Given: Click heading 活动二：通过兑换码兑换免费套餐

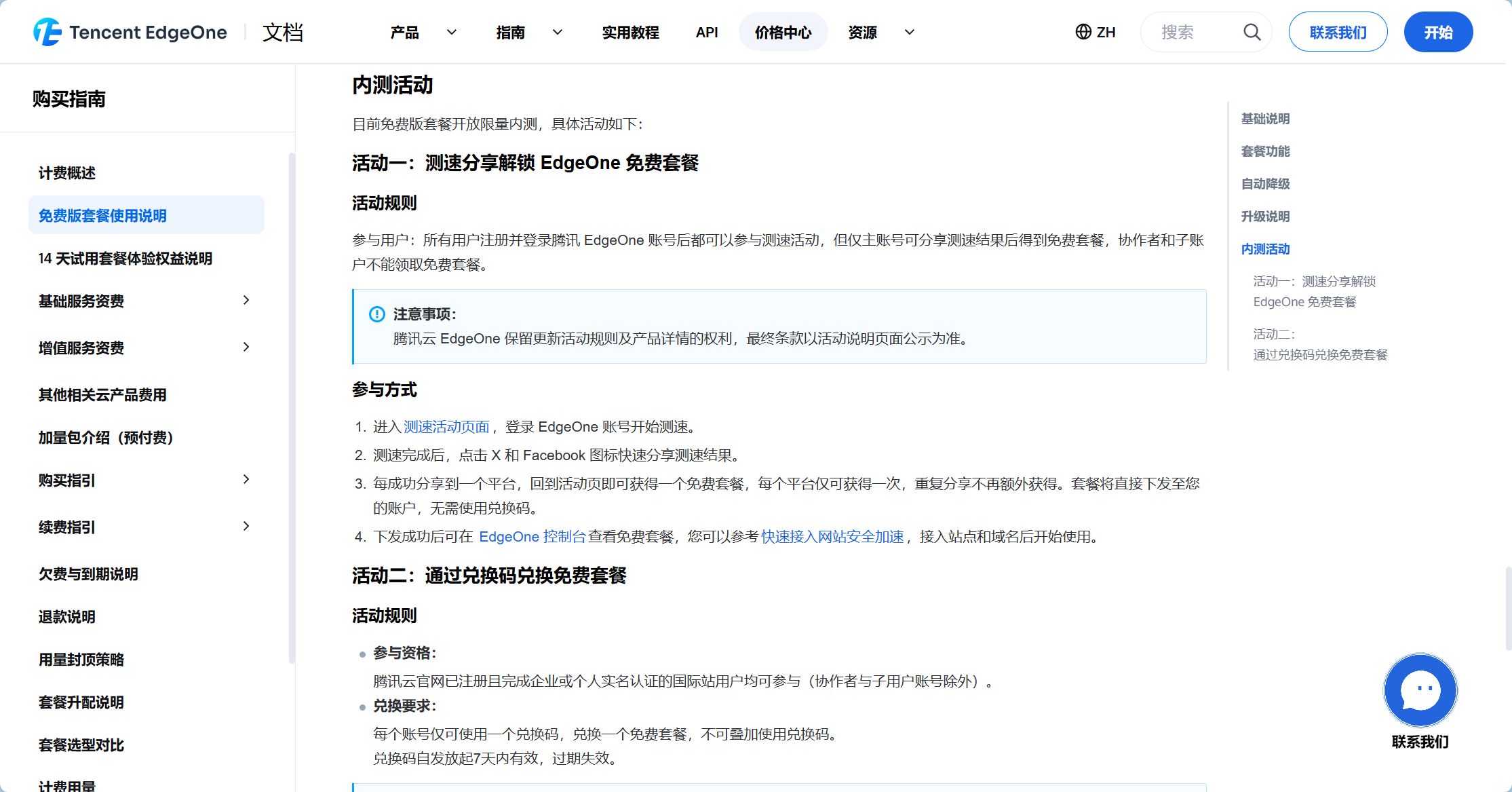Looking at the screenshot, I should pyautogui.click(x=489, y=576).
